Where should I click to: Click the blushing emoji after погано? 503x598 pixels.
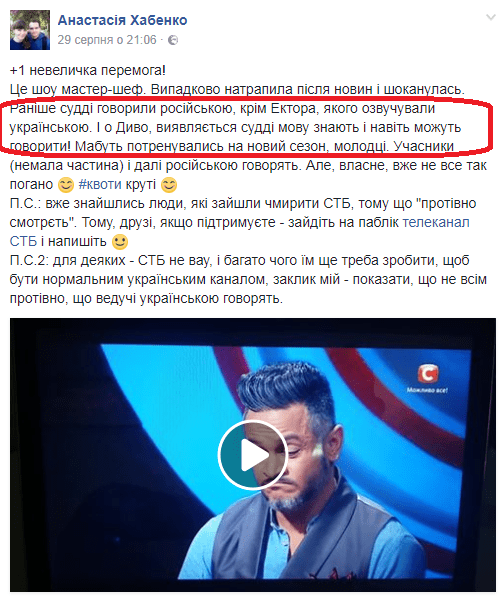[x=66, y=185]
